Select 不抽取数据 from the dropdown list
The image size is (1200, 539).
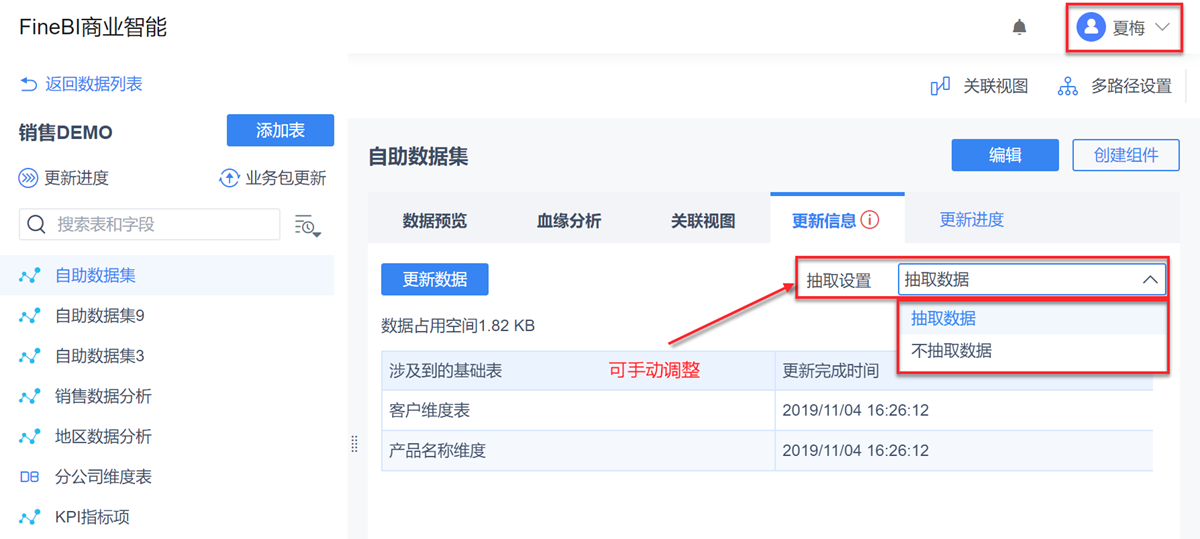[951, 351]
